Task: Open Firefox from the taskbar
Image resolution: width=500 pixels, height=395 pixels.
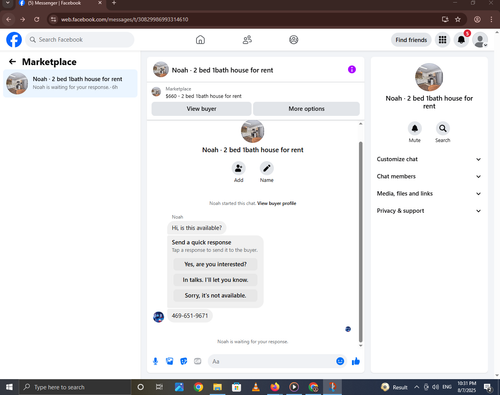Action: (275, 387)
